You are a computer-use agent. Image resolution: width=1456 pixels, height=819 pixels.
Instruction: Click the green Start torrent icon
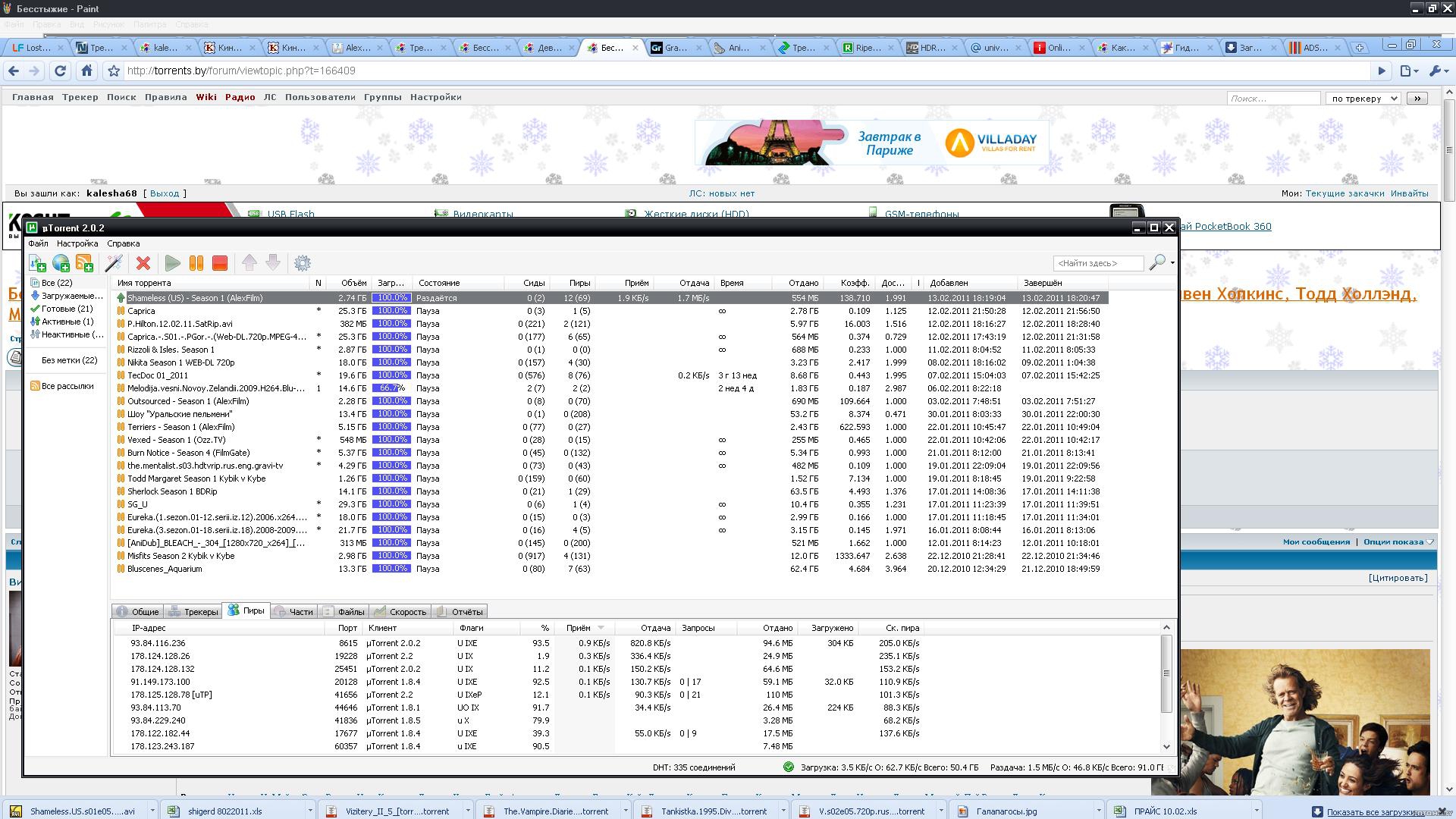pos(172,263)
